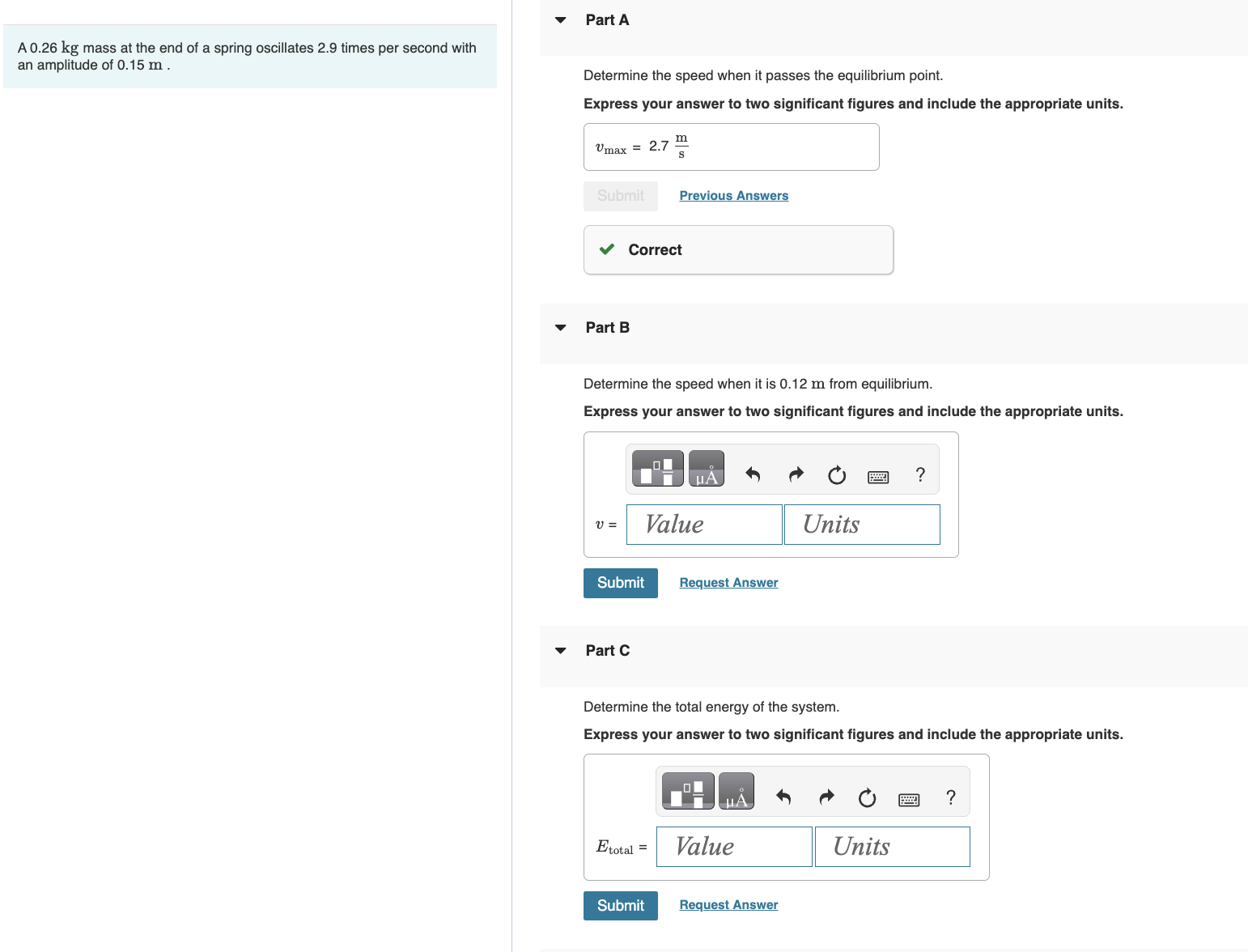Viewport: 1248px width, 952px height.
Task: Click the μÅ units icon in Part C toolbar
Action: (736, 791)
